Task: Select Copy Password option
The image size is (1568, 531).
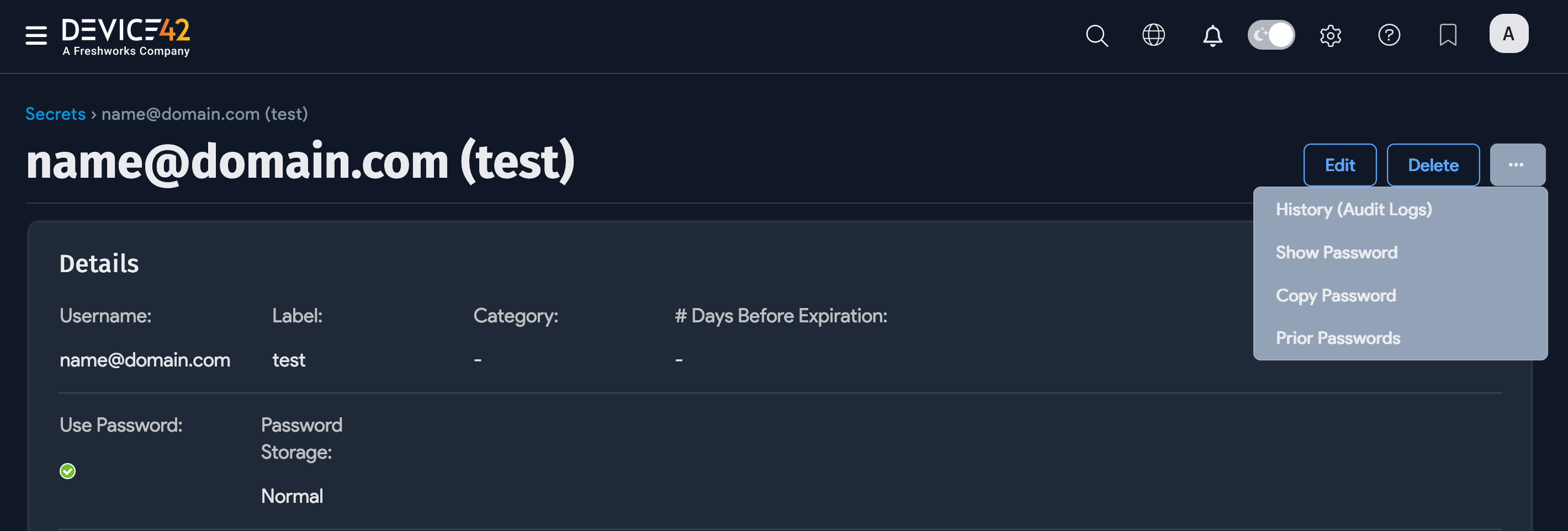Action: coord(1336,296)
